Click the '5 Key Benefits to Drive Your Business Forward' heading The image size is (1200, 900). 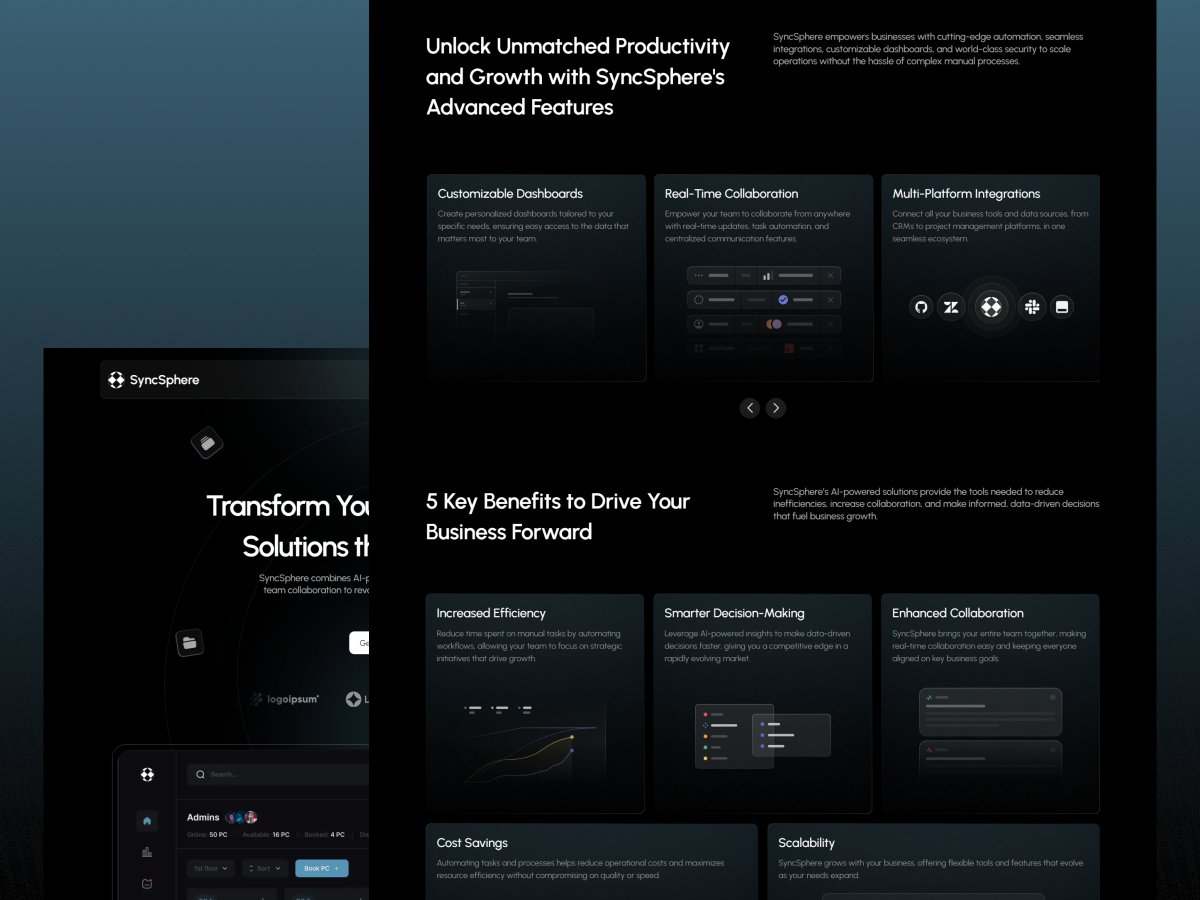(x=558, y=516)
